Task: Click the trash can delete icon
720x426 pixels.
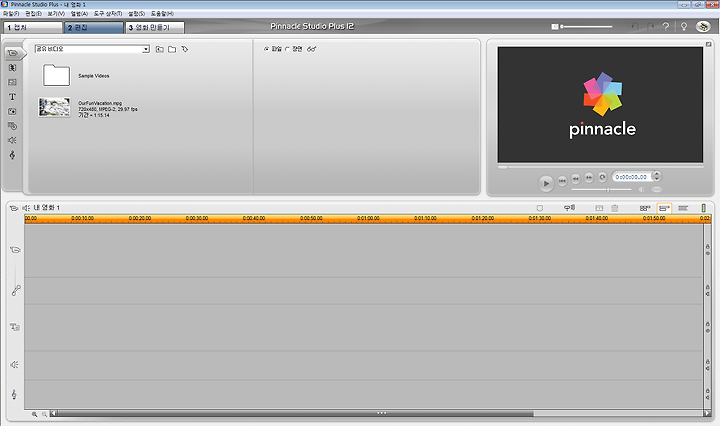Action: tap(615, 208)
